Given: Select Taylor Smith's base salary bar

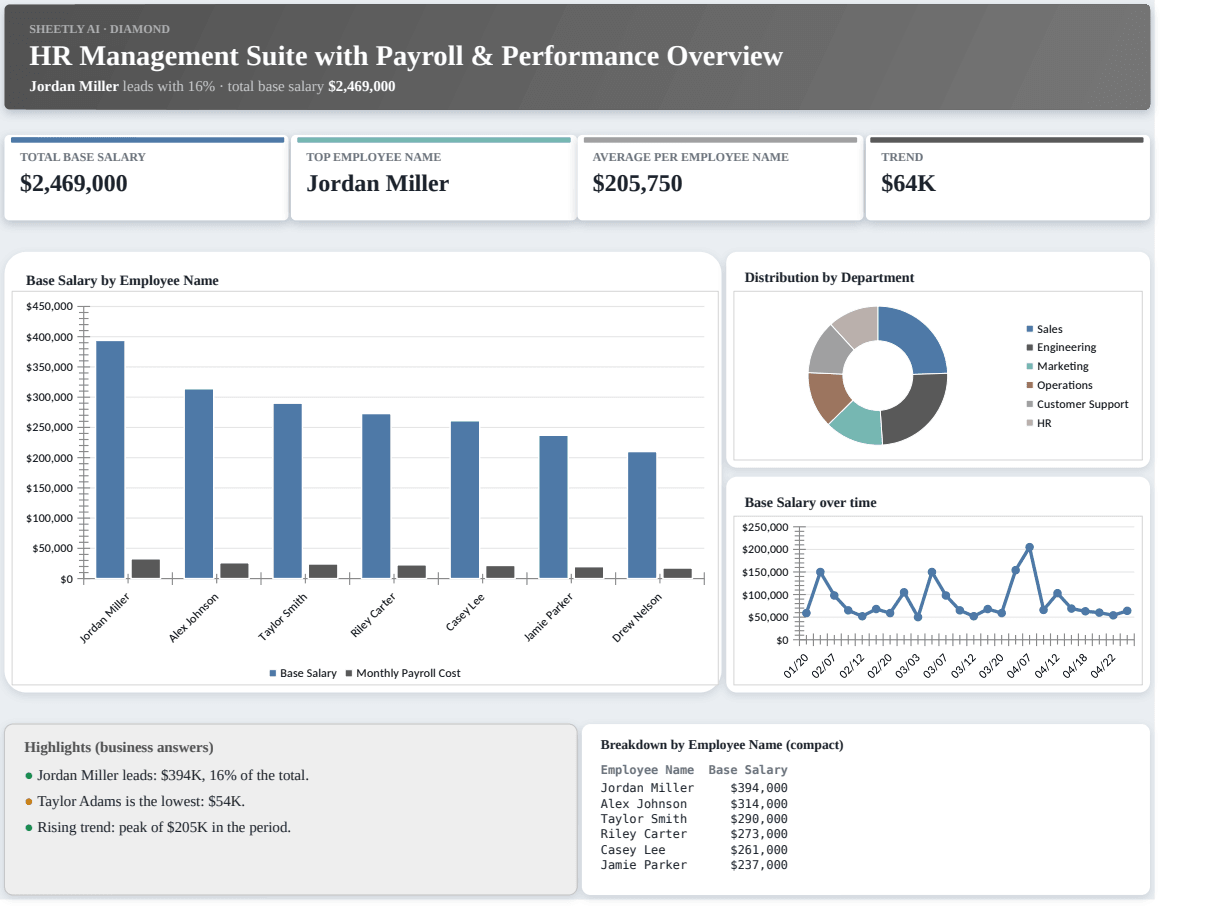Looking at the screenshot, I should [288, 491].
